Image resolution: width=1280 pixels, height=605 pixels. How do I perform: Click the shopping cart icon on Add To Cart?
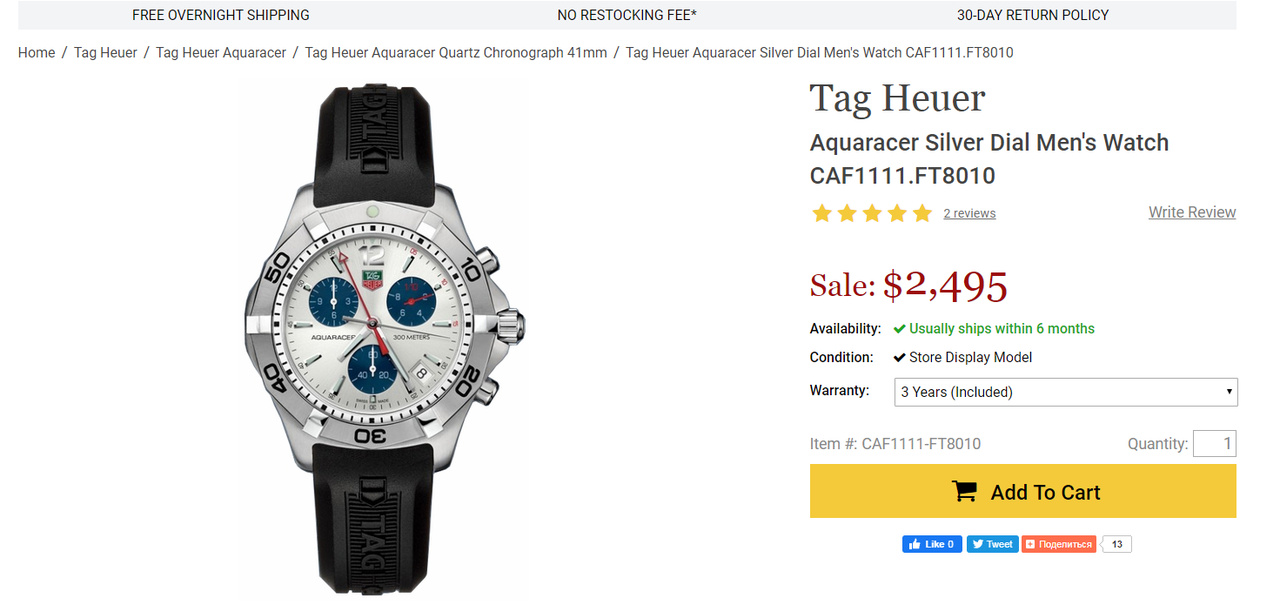click(x=964, y=492)
